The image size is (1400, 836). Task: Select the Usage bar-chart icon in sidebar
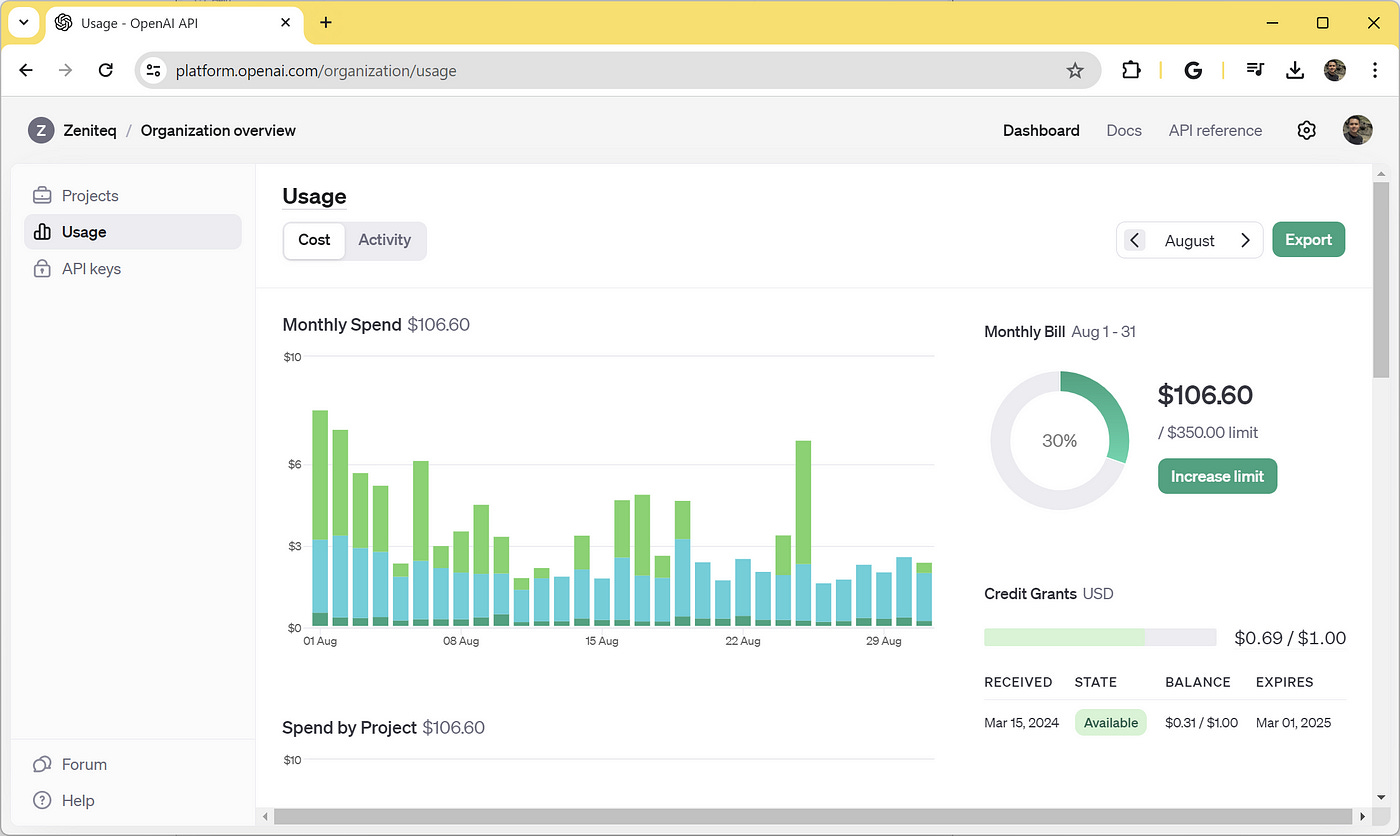[x=42, y=232]
